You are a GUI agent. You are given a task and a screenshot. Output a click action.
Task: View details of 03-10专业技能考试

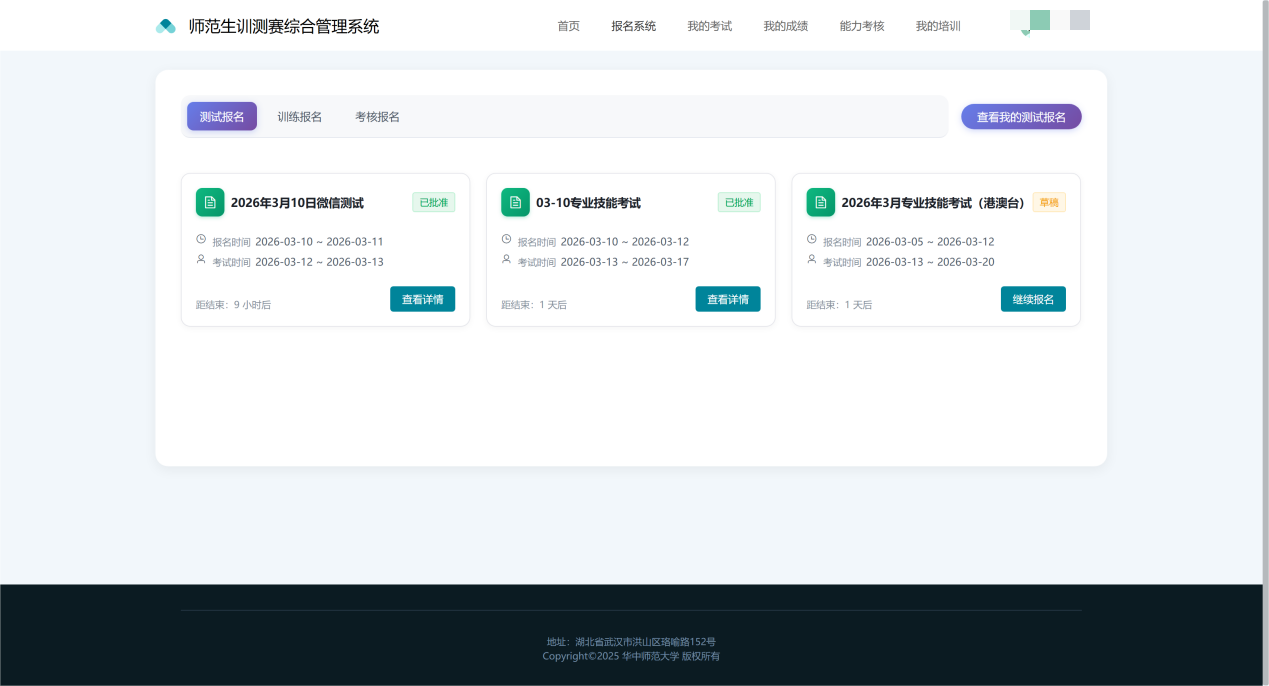point(728,299)
